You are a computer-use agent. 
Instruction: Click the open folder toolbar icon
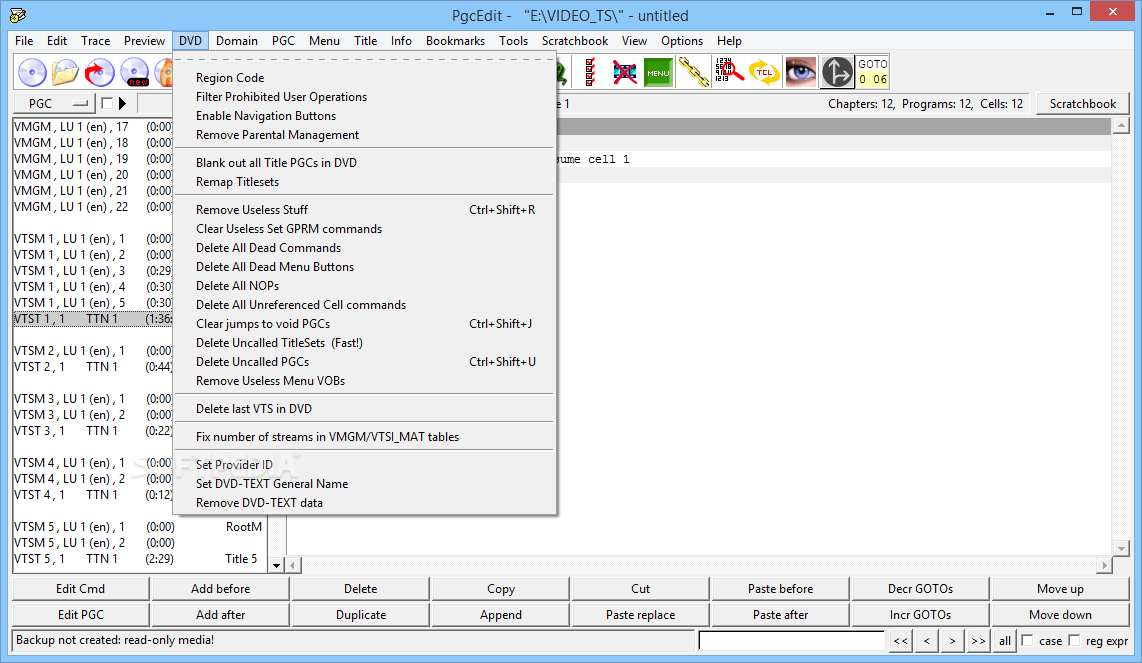click(x=66, y=72)
